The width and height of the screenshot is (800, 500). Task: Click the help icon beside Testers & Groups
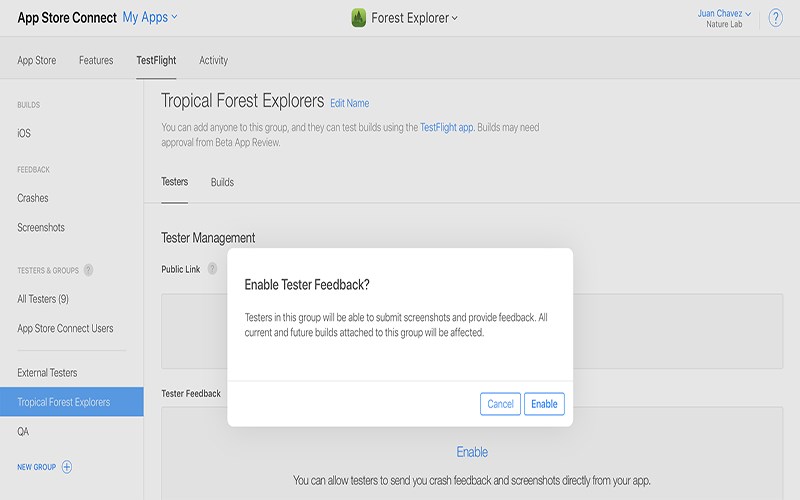(88, 270)
